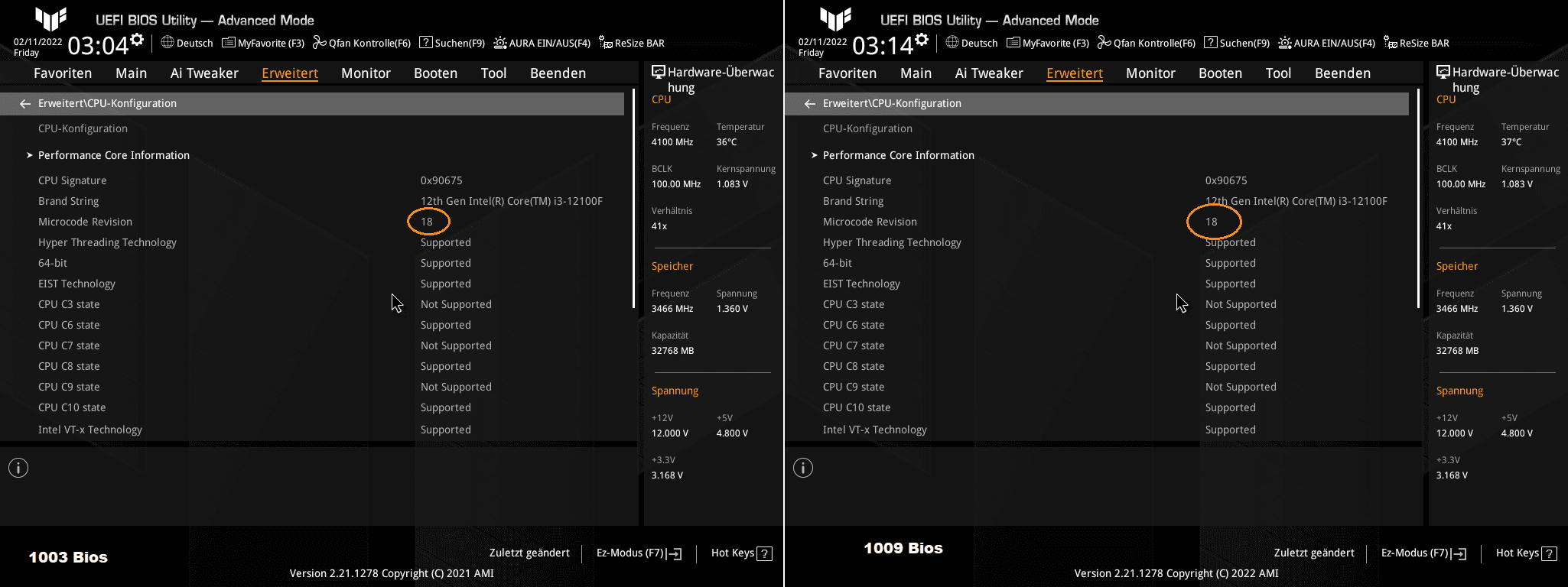Click Brand String label in 1009 Bios
This screenshot has width=1568, height=587.
pyautogui.click(x=853, y=201)
